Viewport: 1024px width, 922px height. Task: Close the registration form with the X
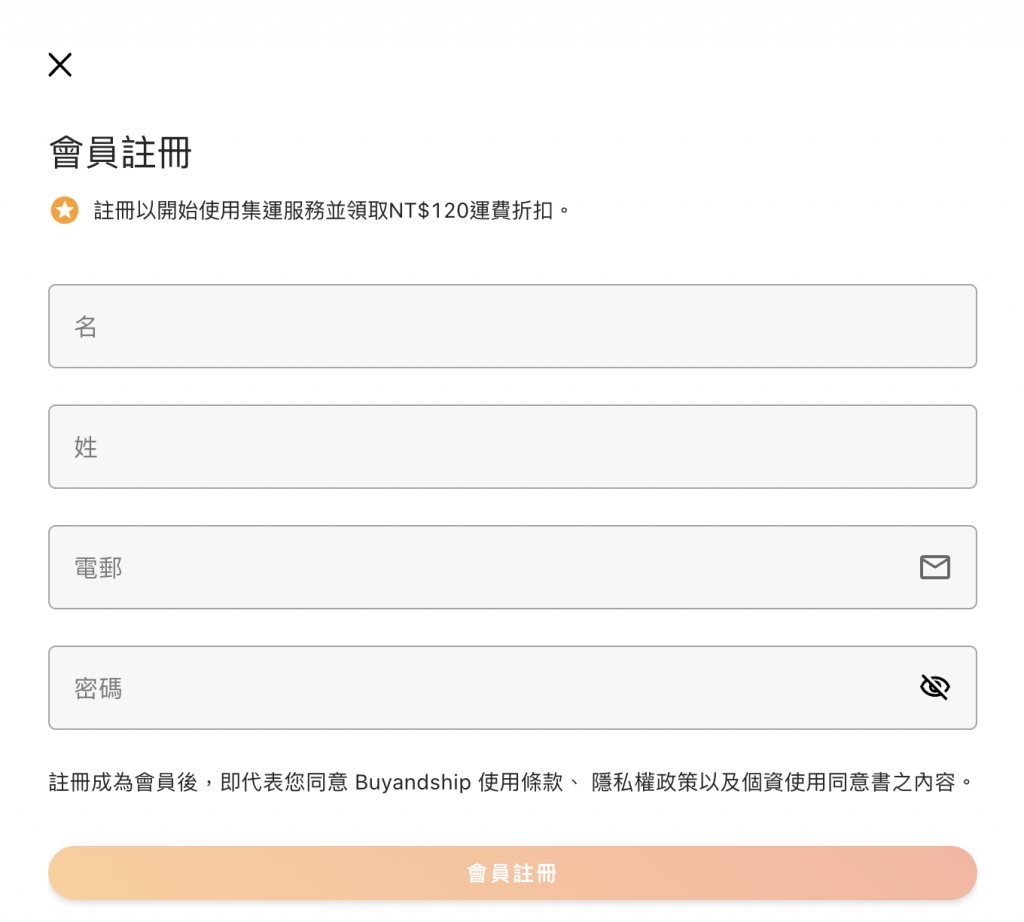click(x=60, y=65)
